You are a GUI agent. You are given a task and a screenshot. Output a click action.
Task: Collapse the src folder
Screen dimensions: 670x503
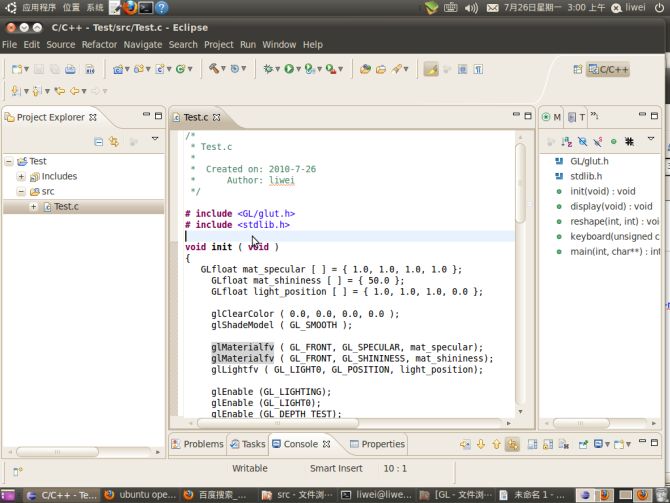pos(21,192)
